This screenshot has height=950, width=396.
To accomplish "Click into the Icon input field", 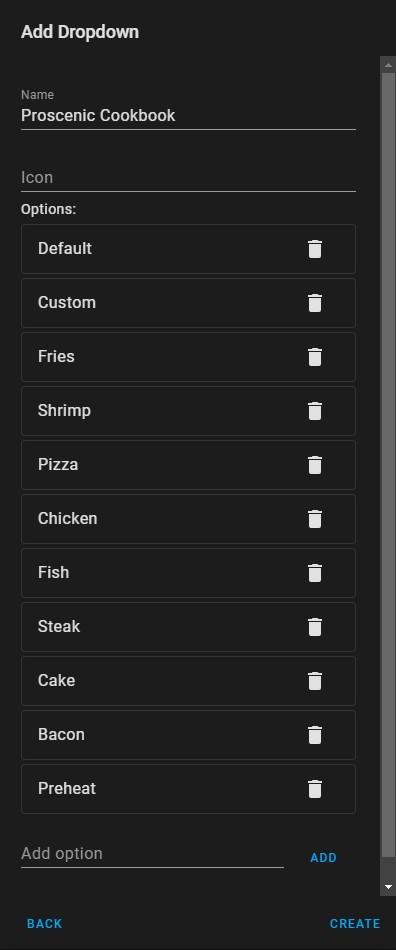I will (188, 178).
